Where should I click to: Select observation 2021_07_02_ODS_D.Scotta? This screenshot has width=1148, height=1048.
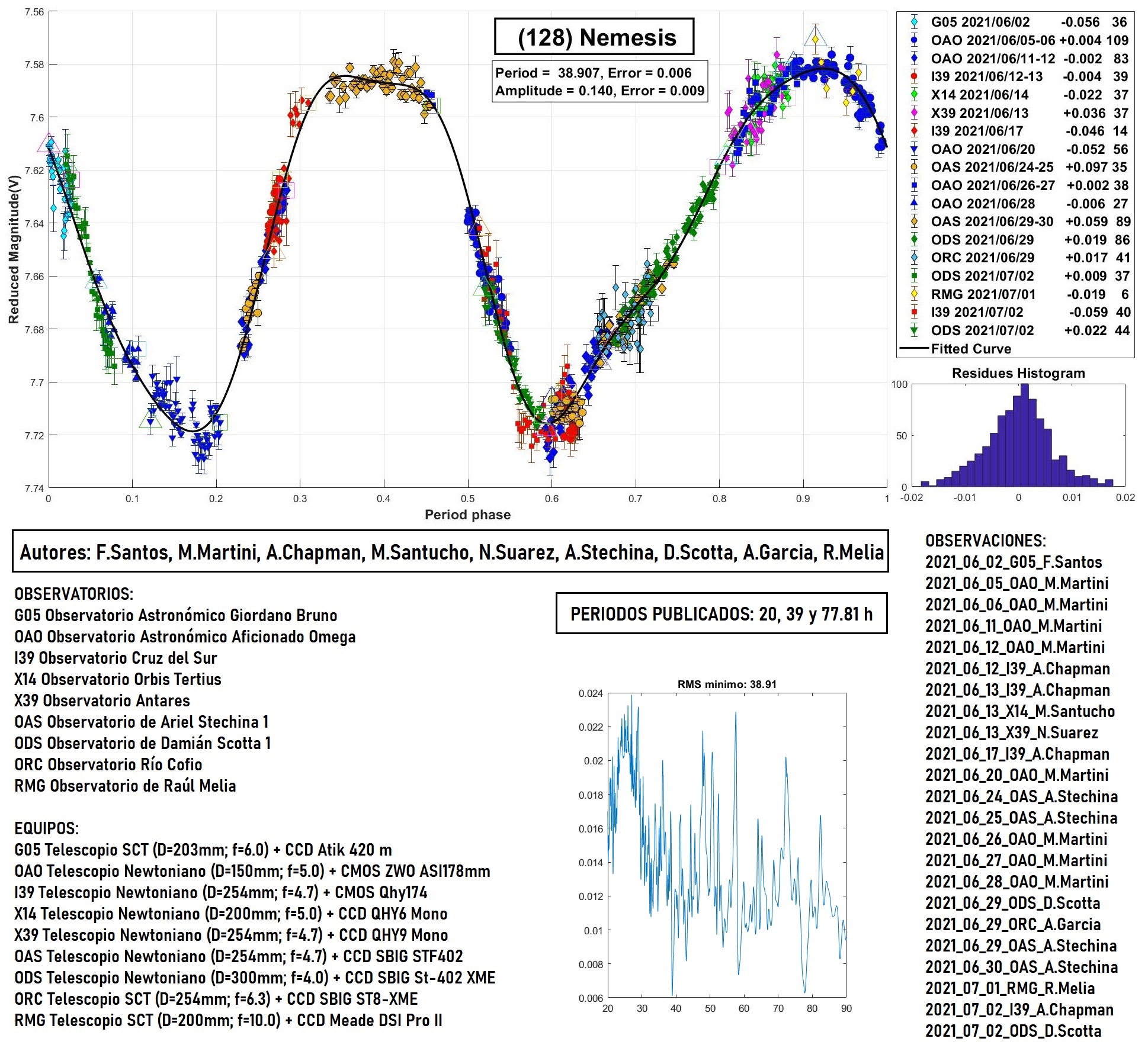coord(1014,1031)
